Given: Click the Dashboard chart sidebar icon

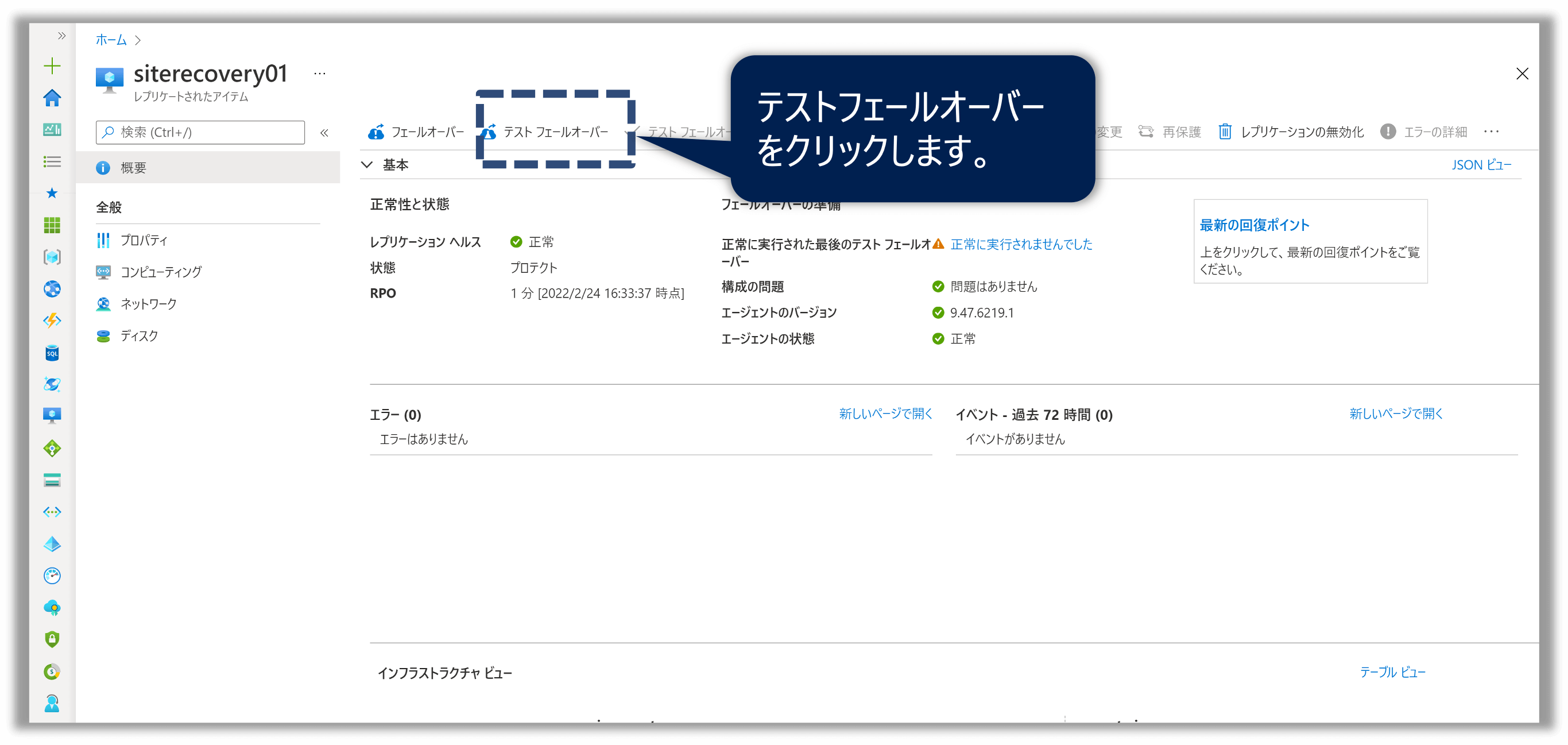Looking at the screenshot, I should click(52, 129).
